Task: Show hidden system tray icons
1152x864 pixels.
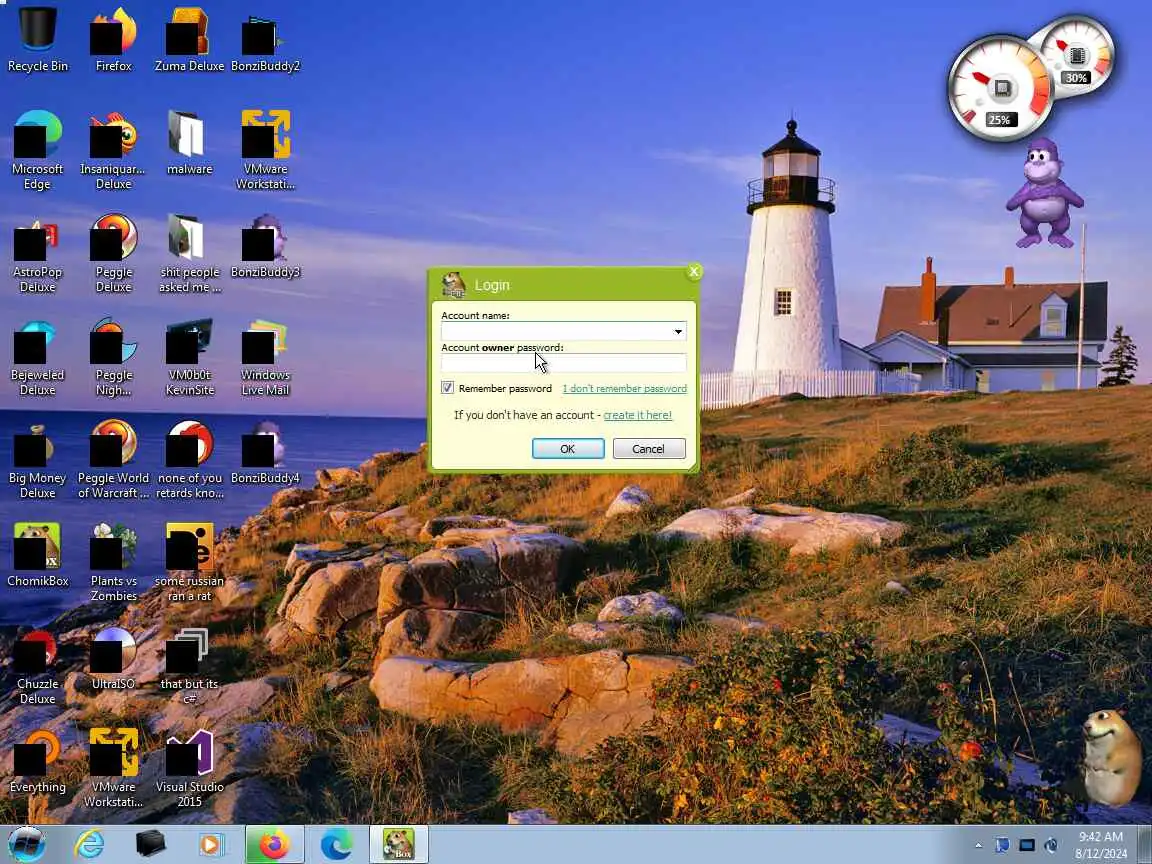Action: point(978,846)
